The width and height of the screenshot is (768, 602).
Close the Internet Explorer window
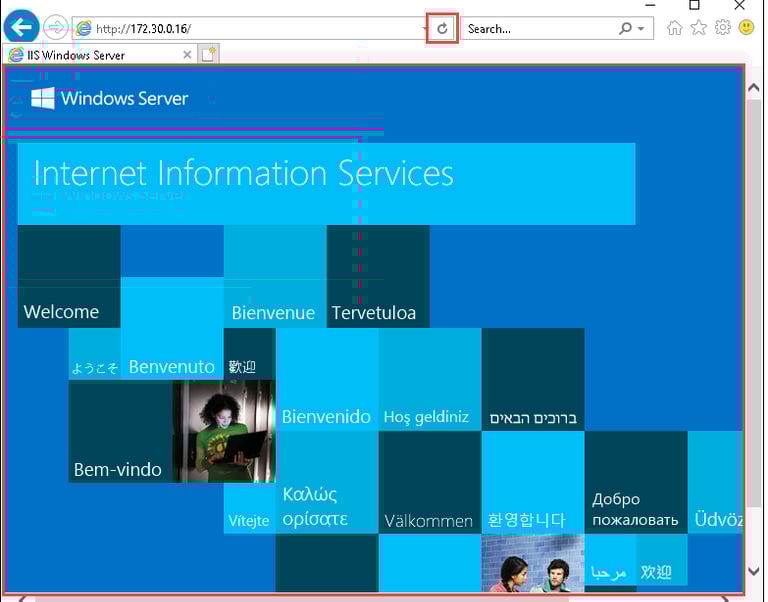coord(740,5)
